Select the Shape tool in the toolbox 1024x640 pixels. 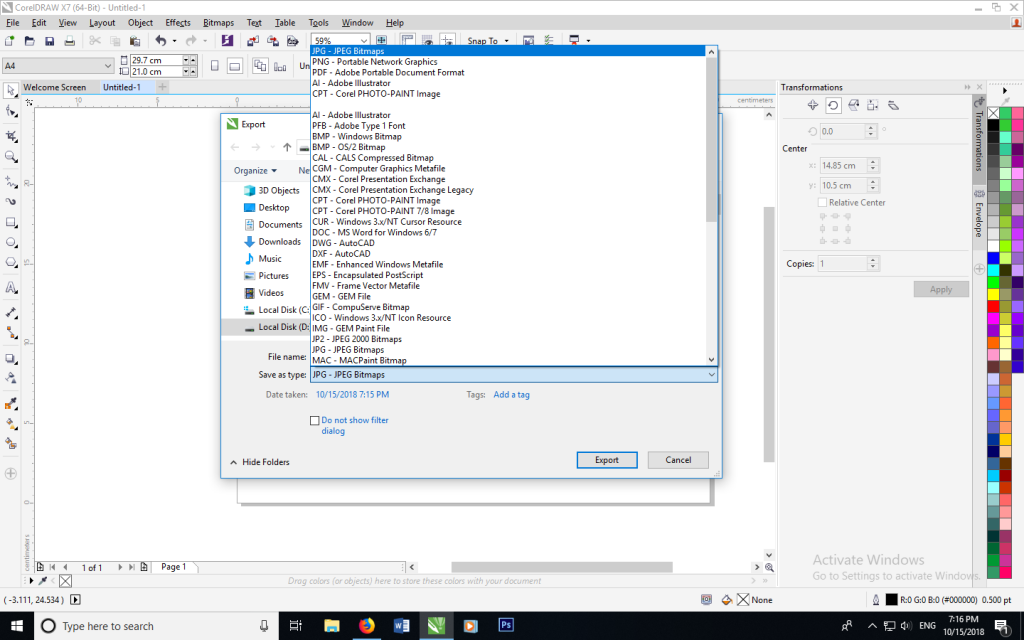pos(10,112)
